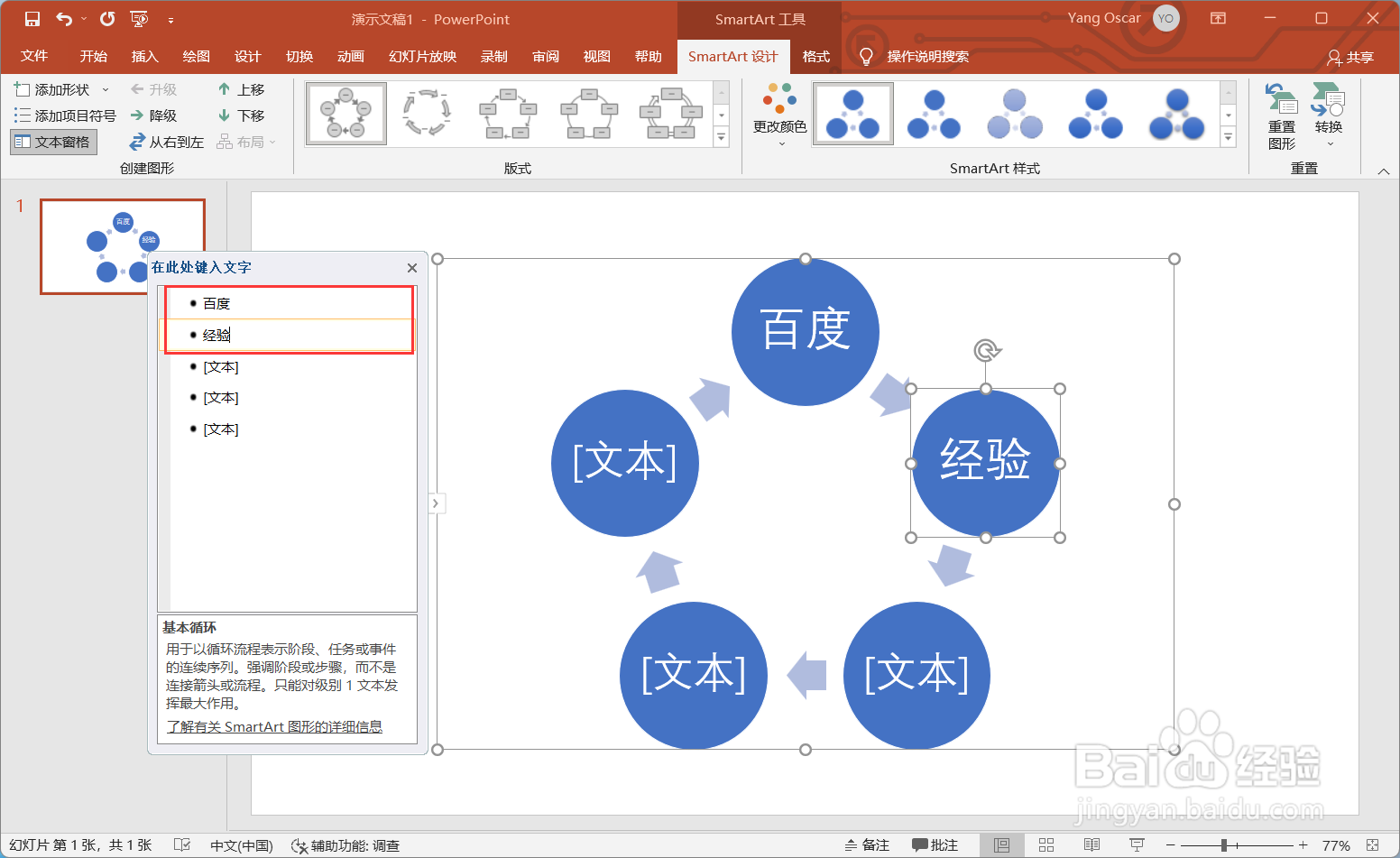Select the 百度 circle shape
1400x858 pixels.
805,331
